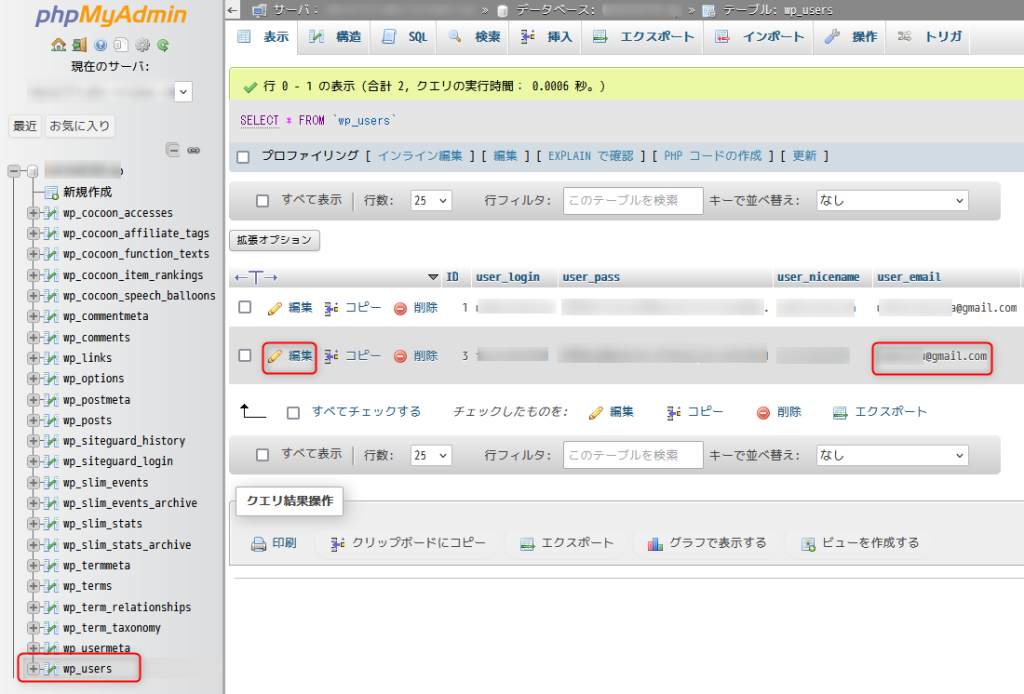The image size is (1024, 694).
Task: Click the link chain icon in sidebar
Action: tap(194, 150)
